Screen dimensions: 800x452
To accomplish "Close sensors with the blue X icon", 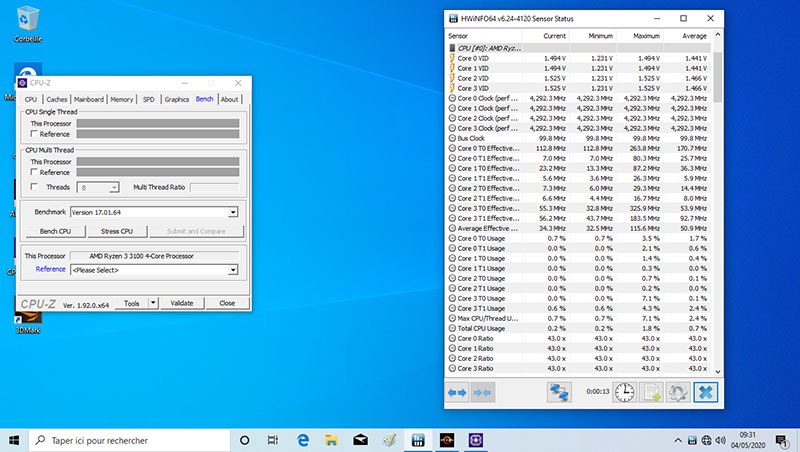I will [x=706, y=392].
